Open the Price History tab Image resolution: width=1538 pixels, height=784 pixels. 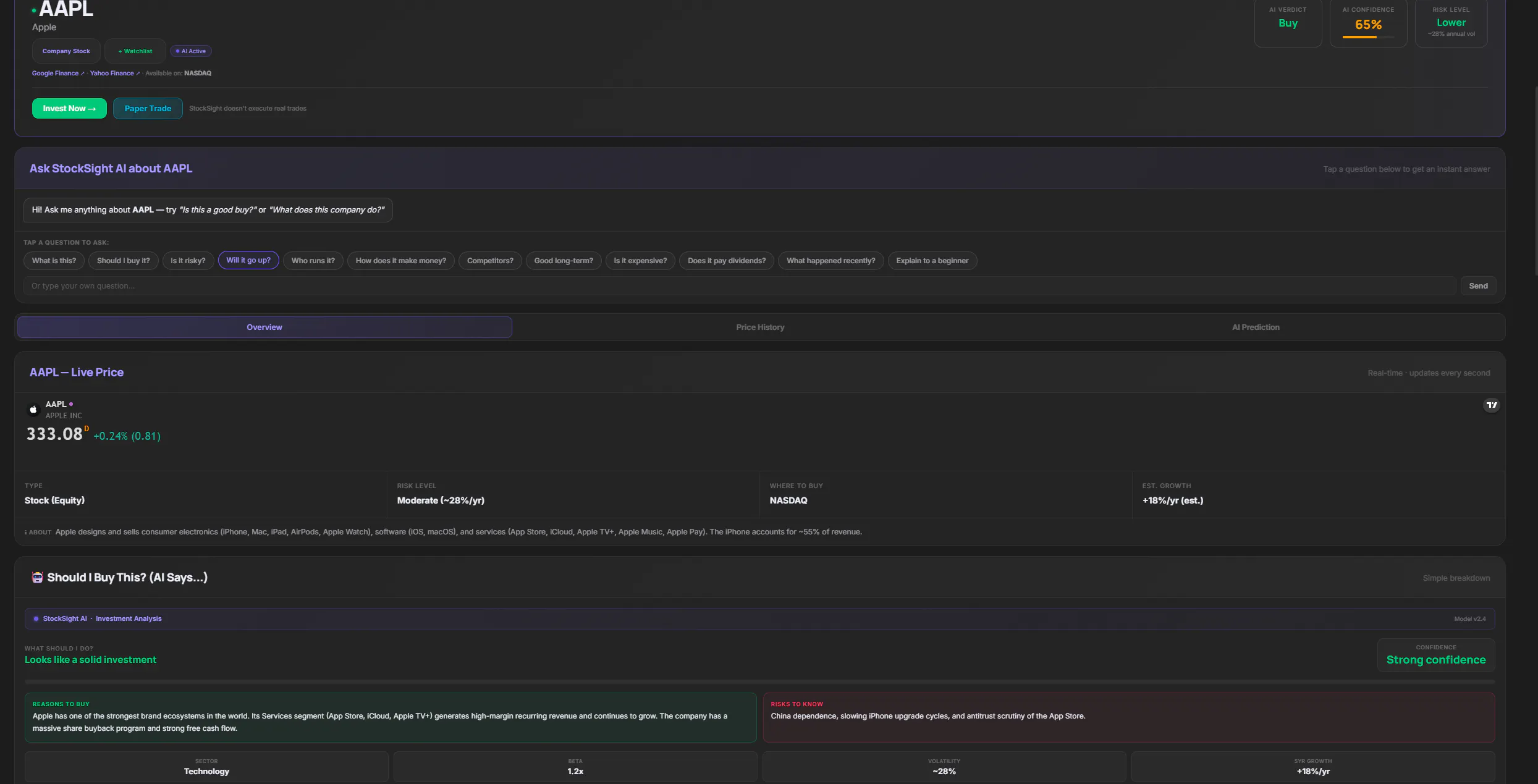click(x=760, y=327)
